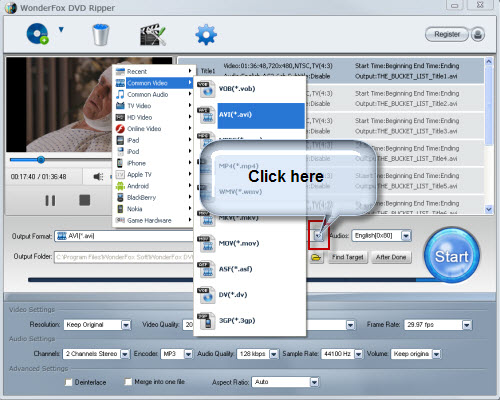Open the Load DVD dropdown arrow
The image size is (500, 400).
pos(61,30)
